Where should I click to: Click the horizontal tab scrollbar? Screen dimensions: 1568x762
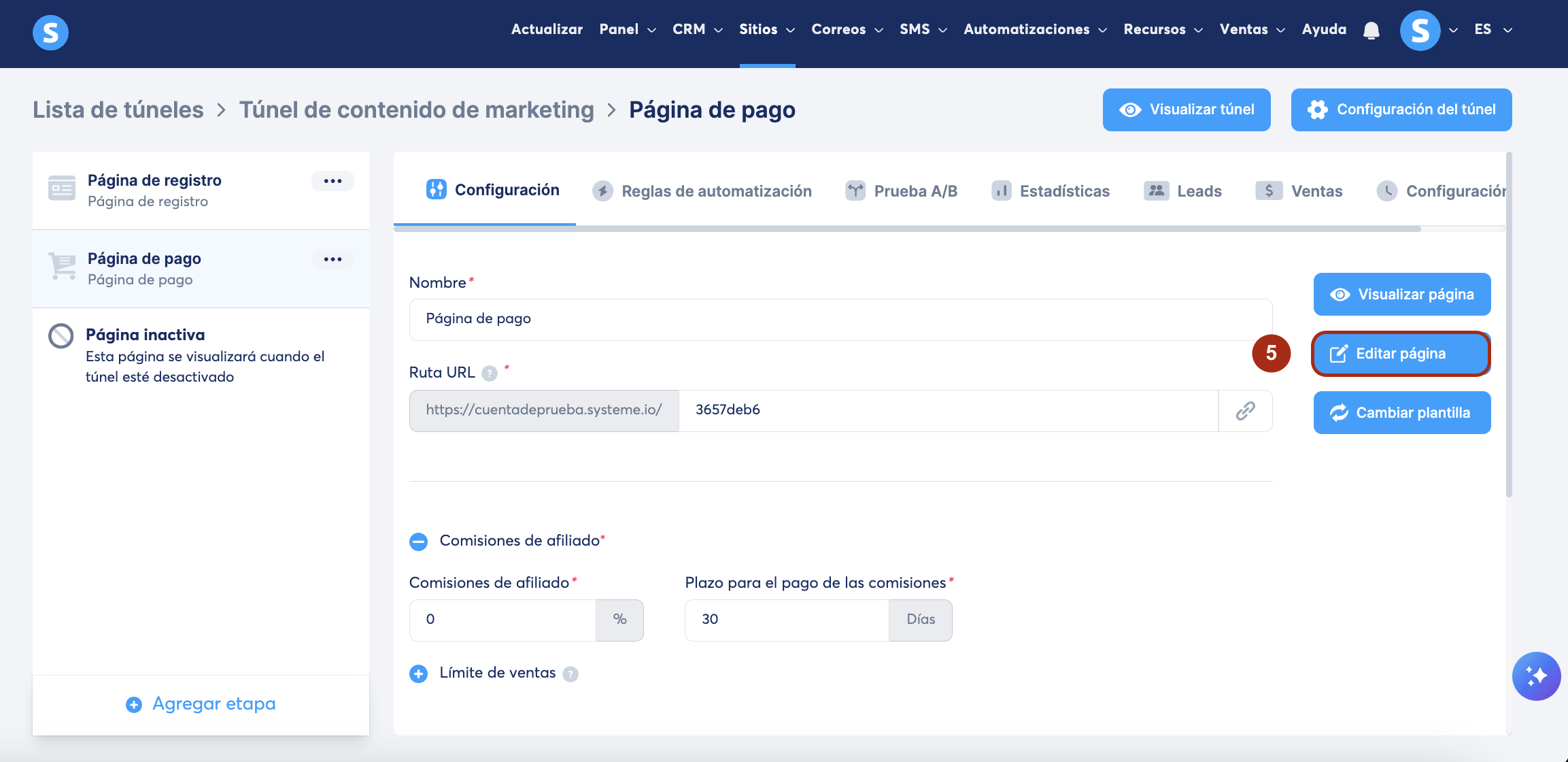pyautogui.click(x=906, y=229)
